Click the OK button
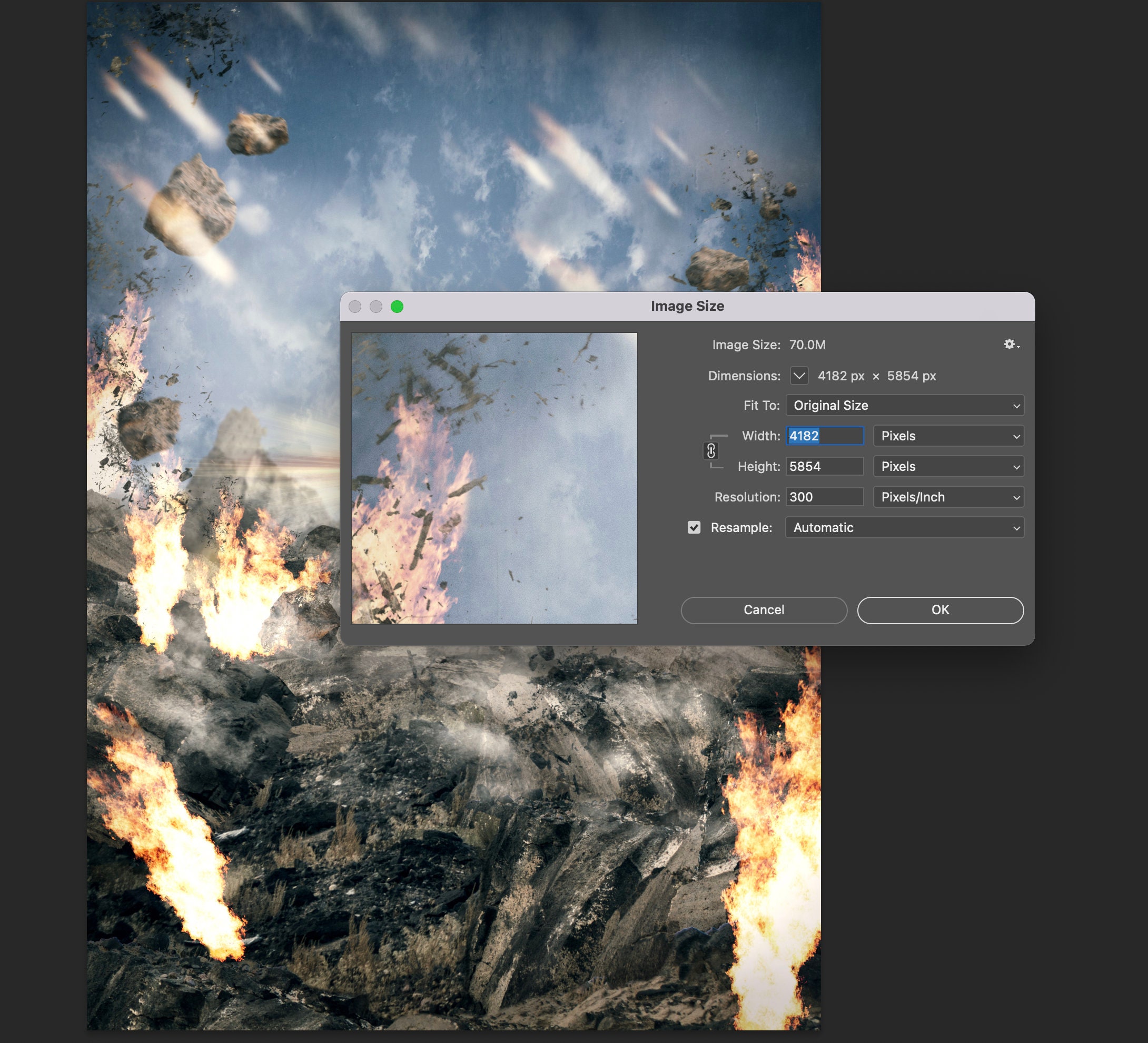This screenshot has width=1148, height=1043. (x=940, y=610)
